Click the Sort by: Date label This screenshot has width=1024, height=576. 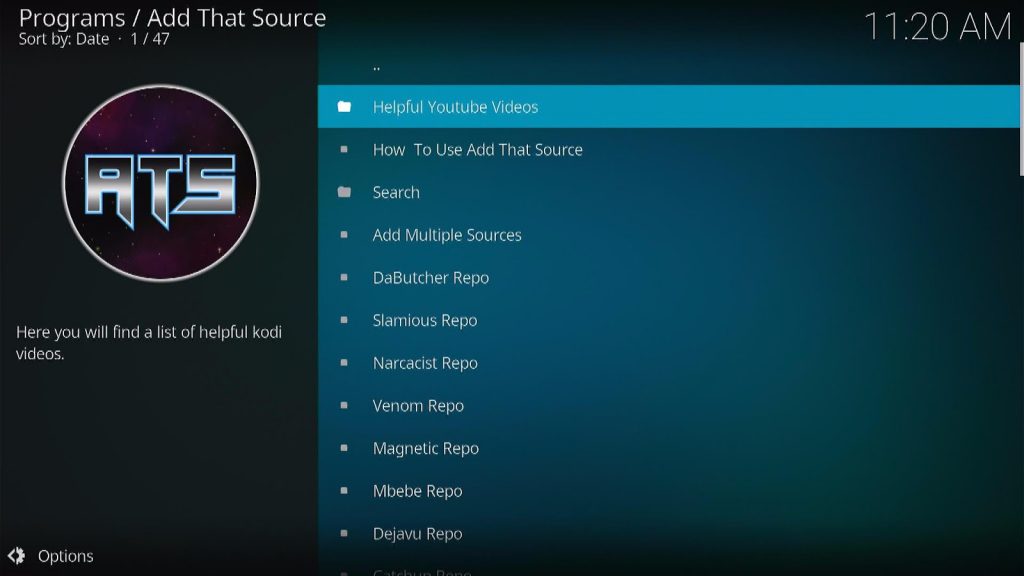tap(63, 39)
